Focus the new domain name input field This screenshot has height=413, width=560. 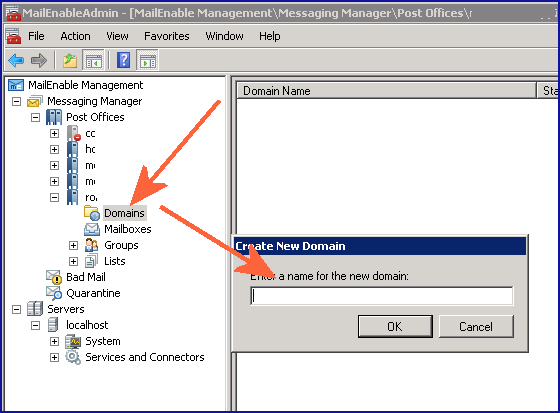[382, 296]
